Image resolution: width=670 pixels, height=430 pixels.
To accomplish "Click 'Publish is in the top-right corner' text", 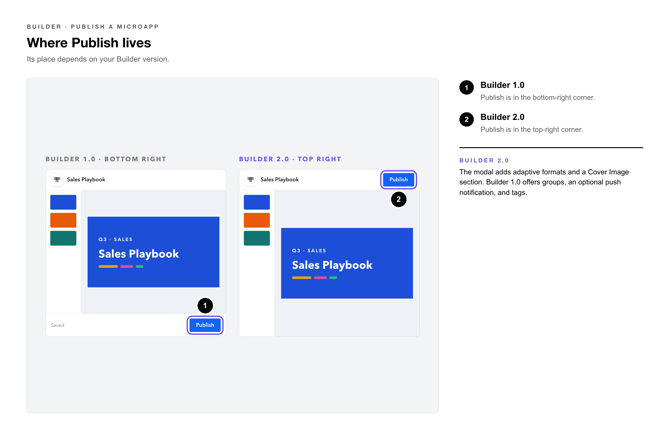I will pyautogui.click(x=532, y=130).
